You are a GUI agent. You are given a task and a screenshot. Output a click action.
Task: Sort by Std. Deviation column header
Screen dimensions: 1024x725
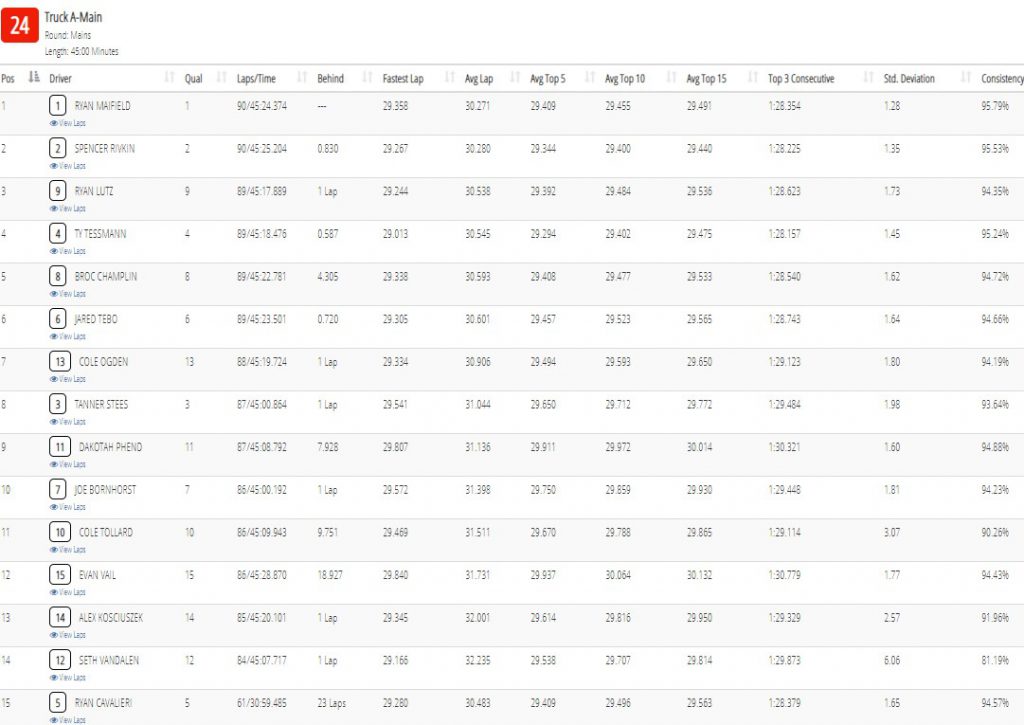coord(909,78)
